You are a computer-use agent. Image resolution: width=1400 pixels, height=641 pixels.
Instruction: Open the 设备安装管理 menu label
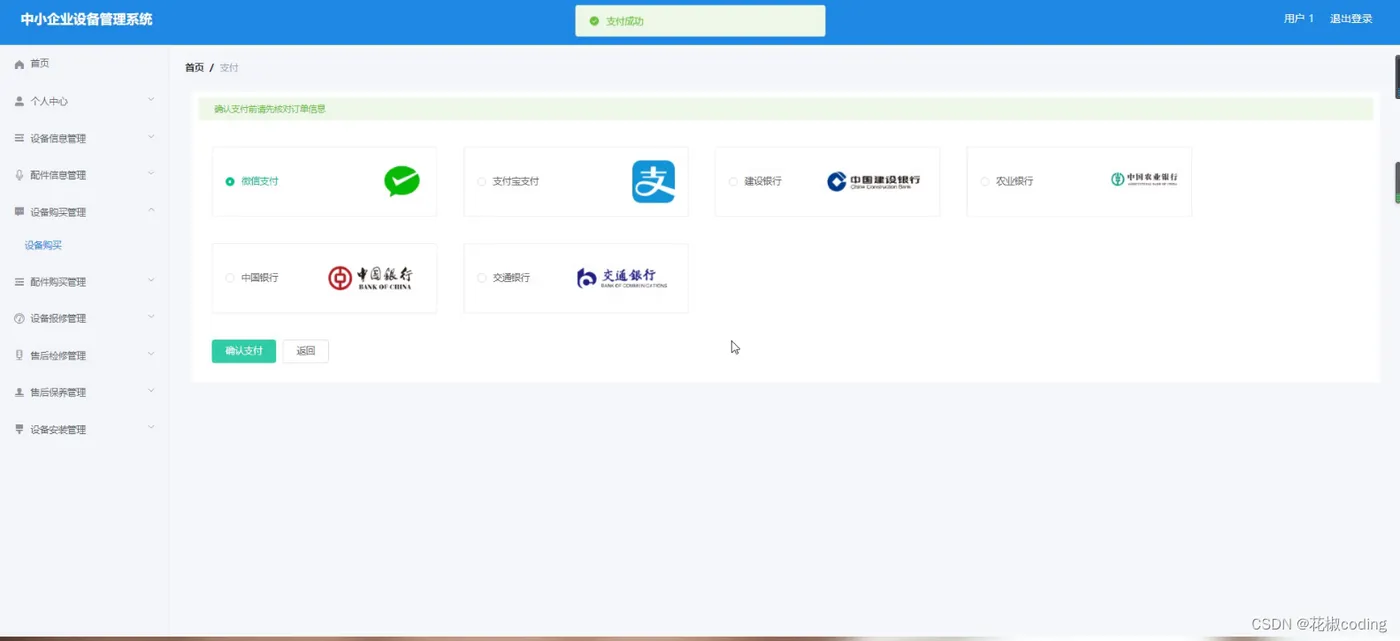(58, 430)
